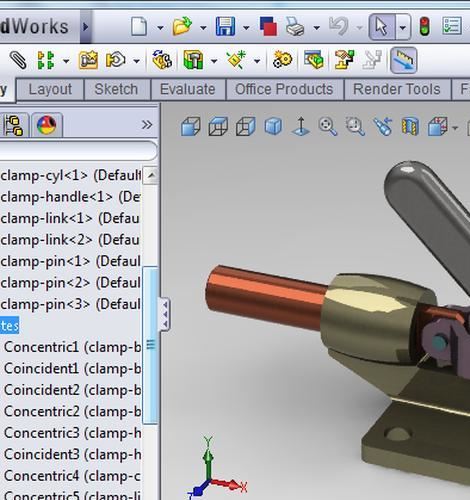Select Wireframe cube display style
This screenshot has height=500, width=470.
(x=246, y=127)
